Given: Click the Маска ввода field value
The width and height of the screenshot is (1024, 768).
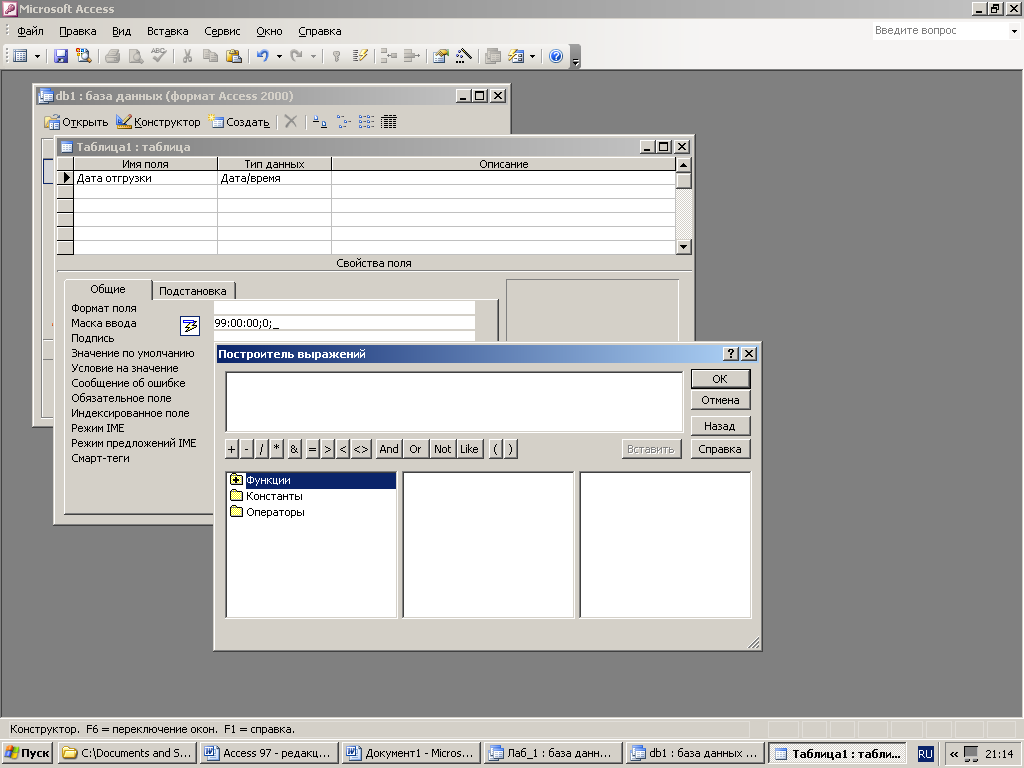Looking at the screenshot, I should coord(344,323).
